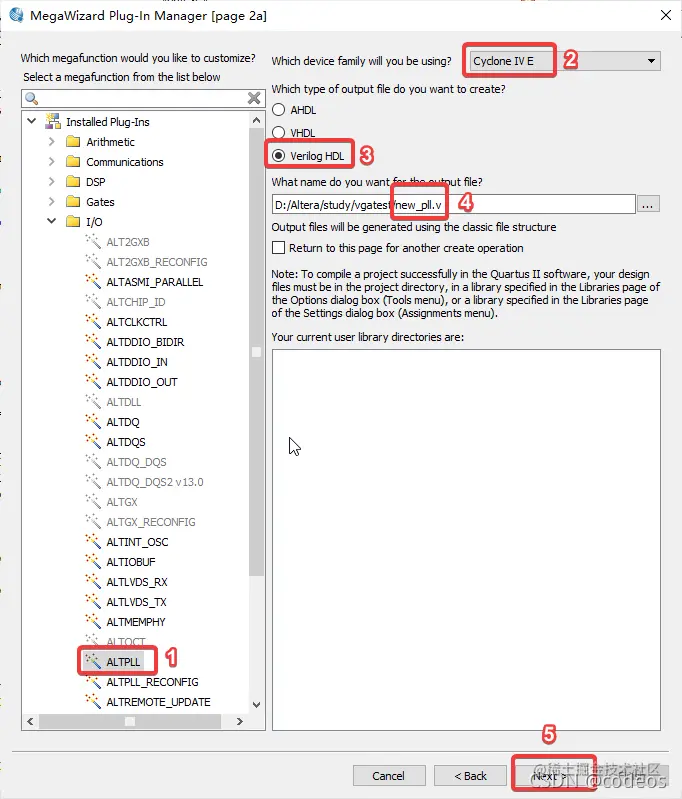Clear the megafunction search with X icon
The width and height of the screenshot is (682, 799).
click(x=254, y=98)
